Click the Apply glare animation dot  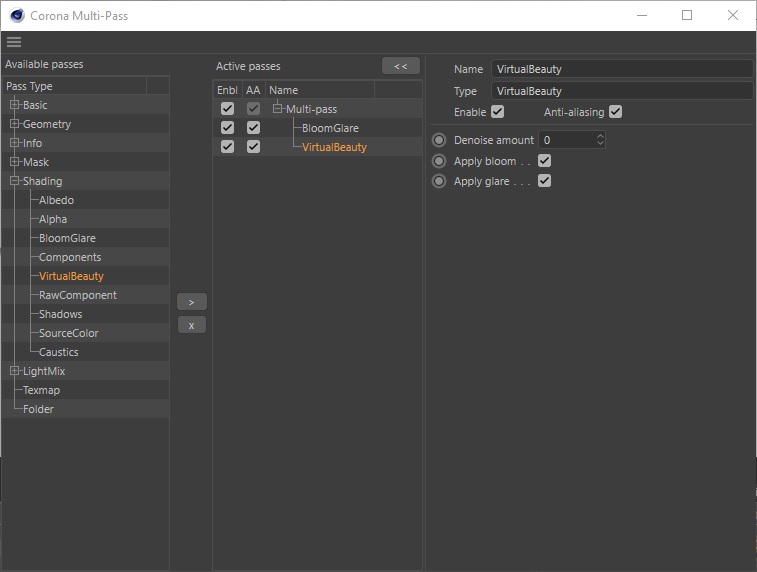click(x=439, y=181)
